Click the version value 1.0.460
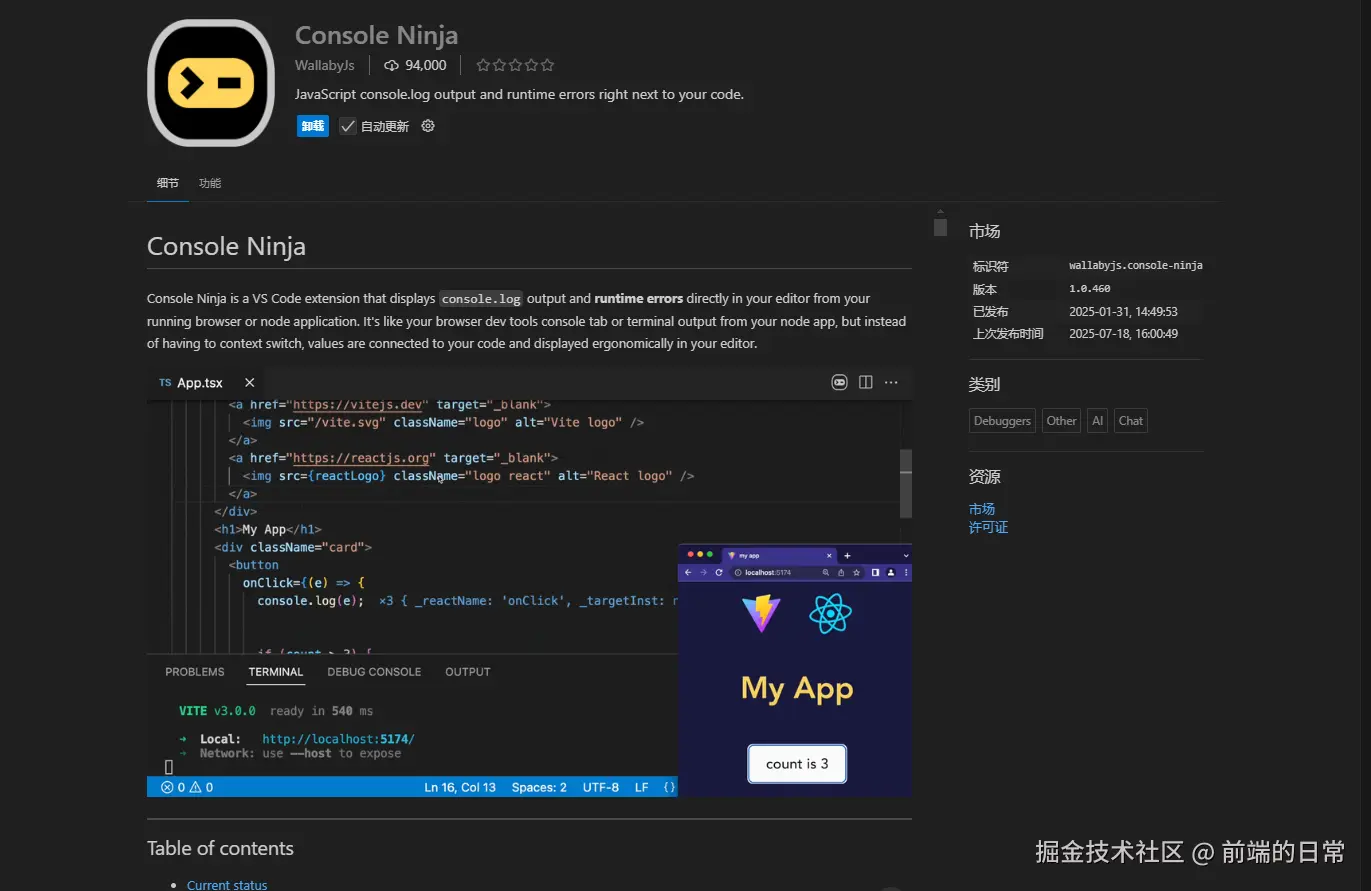 (x=1090, y=289)
